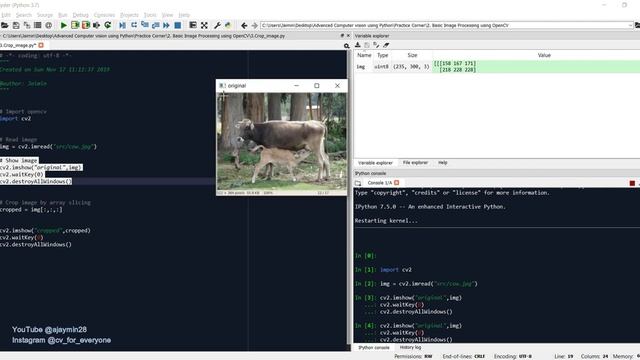Open Preferences with the wrench icon

coord(217,25)
